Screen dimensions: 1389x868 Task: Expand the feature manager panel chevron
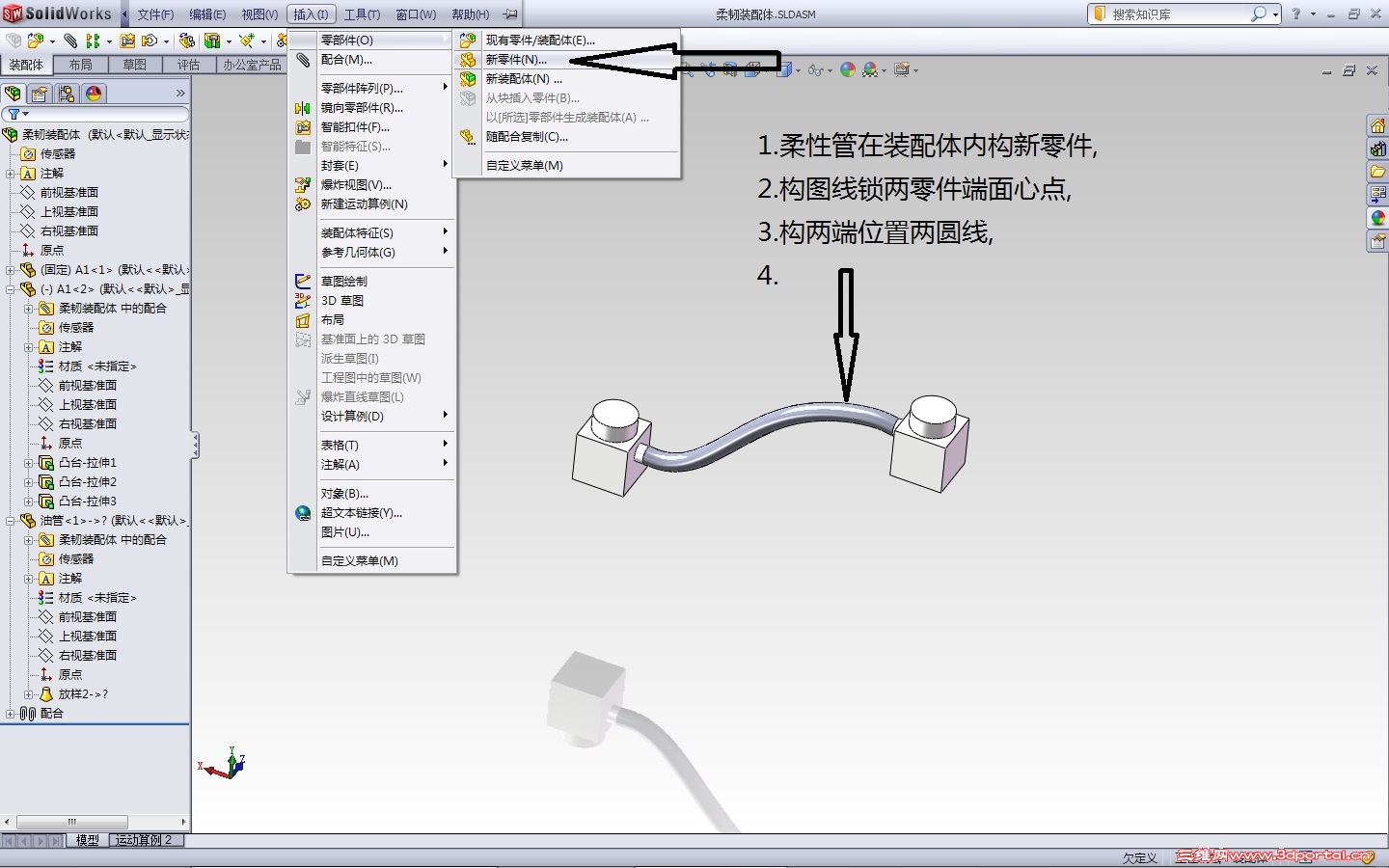click(x=179, y=94)
